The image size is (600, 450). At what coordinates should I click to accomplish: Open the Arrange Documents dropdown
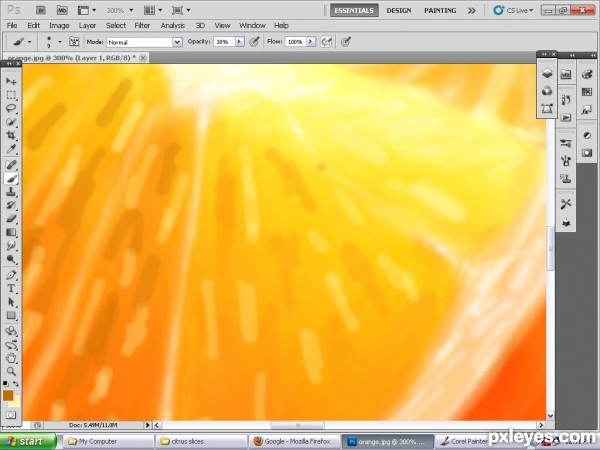click(153, 10)
